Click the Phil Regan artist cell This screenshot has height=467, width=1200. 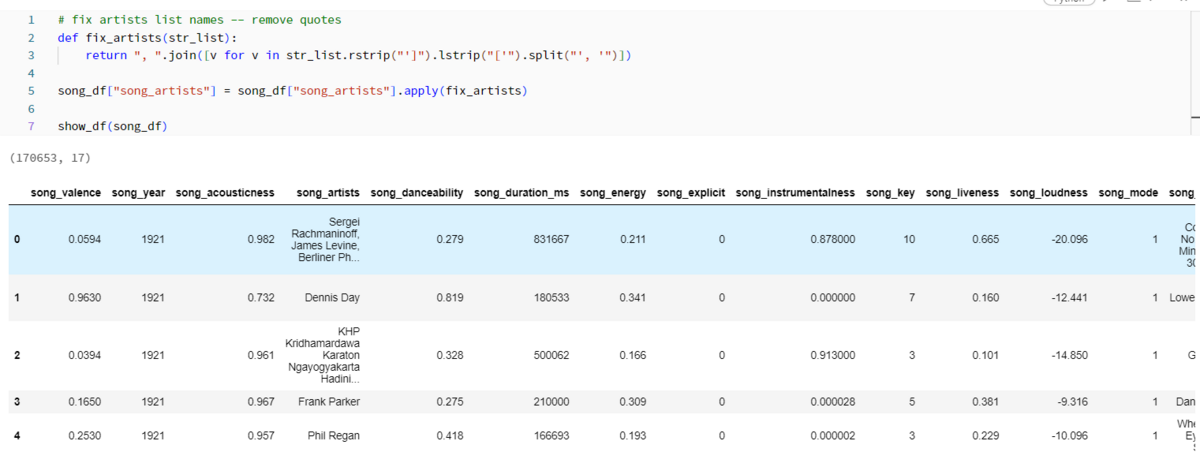pos(334,436)
